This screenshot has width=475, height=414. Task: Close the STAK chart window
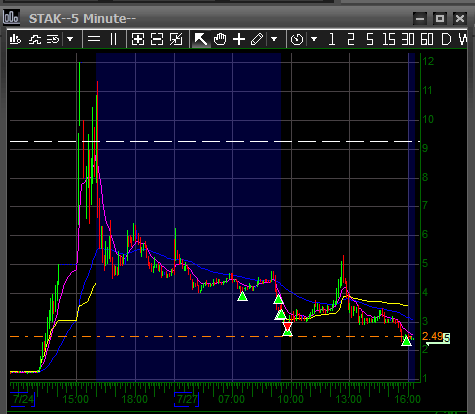click(460, 18)
